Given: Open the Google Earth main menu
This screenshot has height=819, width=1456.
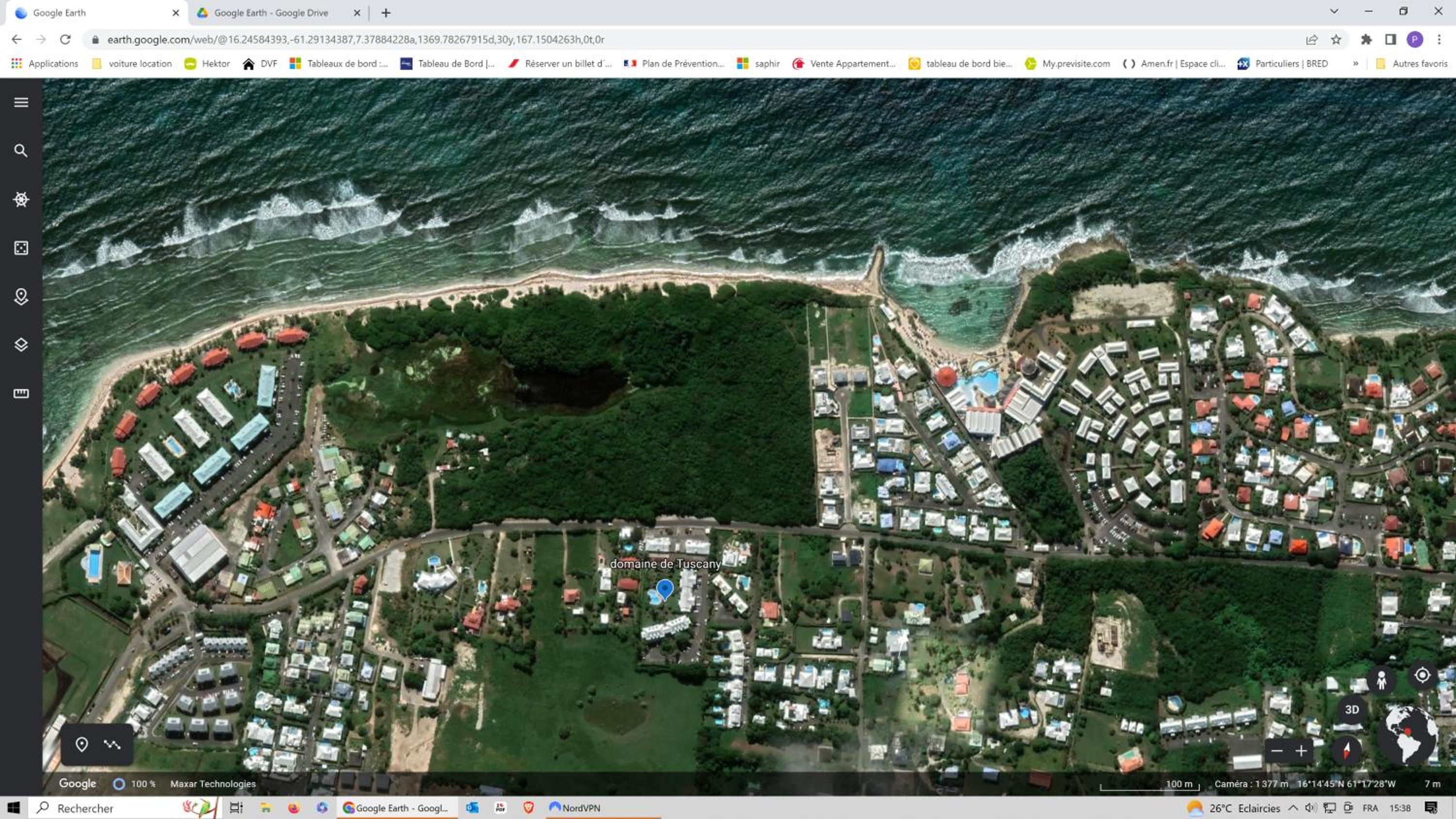Looking at the screenshot, I should pos(21,102).
